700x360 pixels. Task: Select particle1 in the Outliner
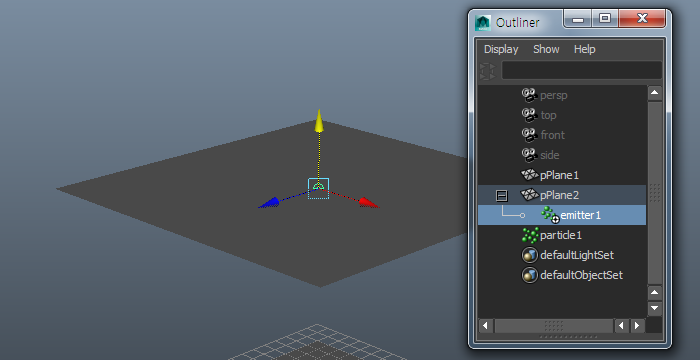tap(561, 235)
